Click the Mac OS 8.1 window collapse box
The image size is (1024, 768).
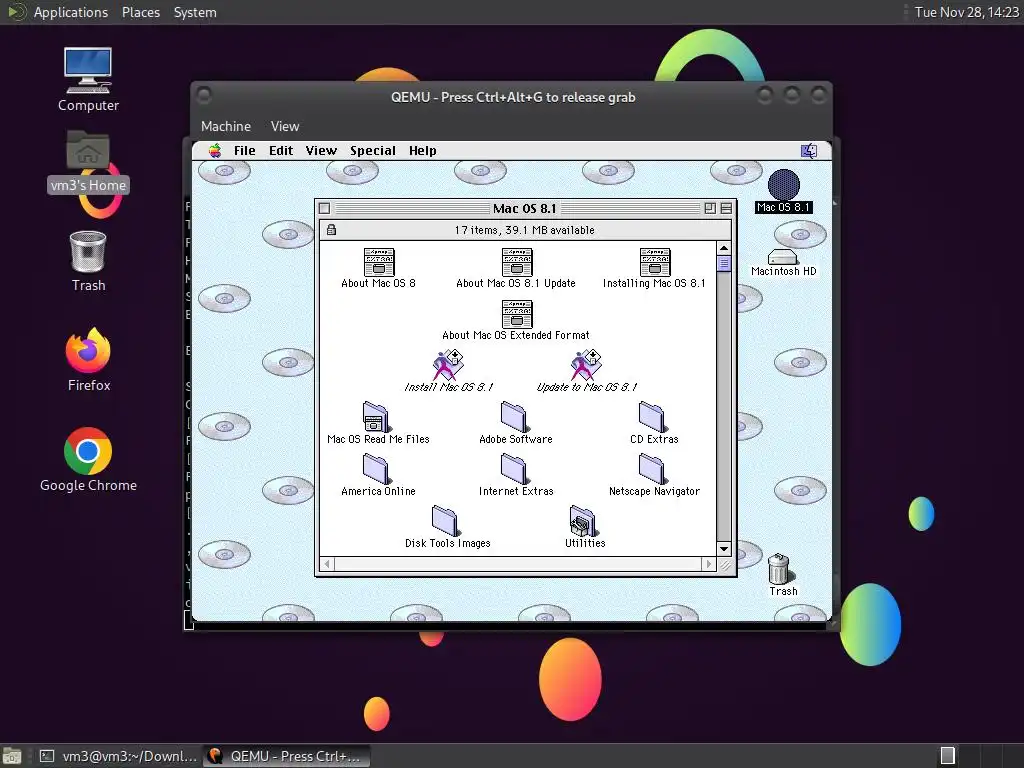[726, 208]
